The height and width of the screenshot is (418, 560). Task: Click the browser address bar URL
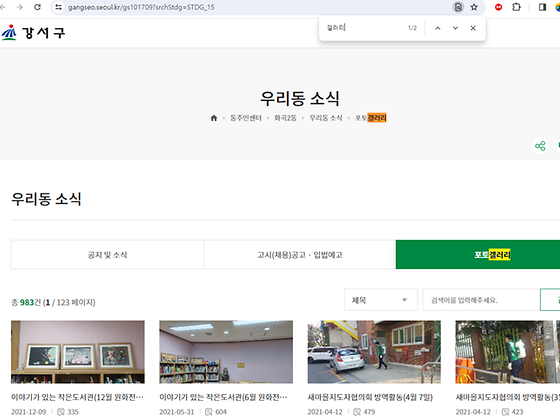point(141,7)
